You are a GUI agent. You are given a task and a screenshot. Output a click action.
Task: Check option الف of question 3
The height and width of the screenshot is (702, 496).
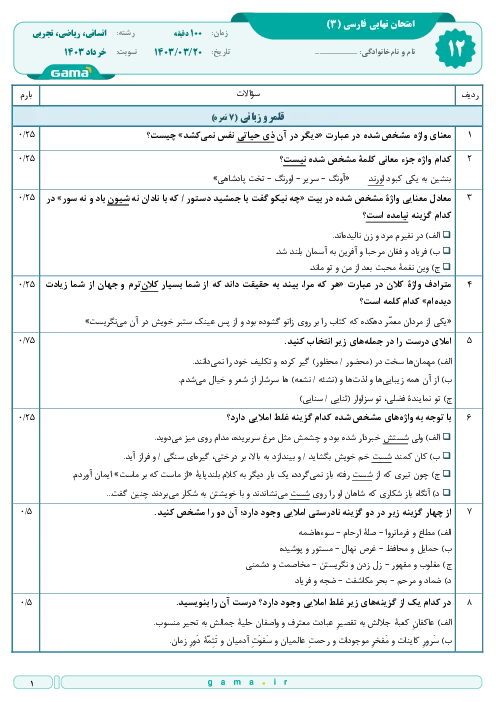coord(446,235)
